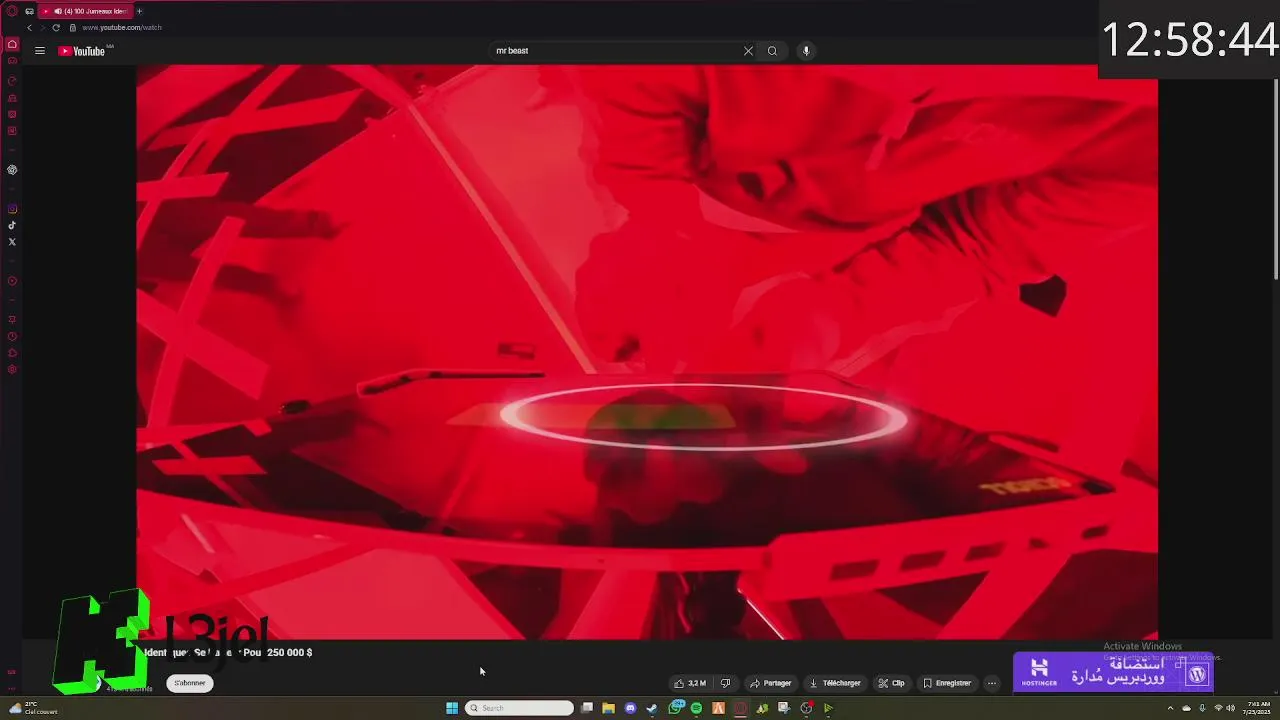
Task: Open Instagram from the Opera sidebar
Action: [12, 209]
